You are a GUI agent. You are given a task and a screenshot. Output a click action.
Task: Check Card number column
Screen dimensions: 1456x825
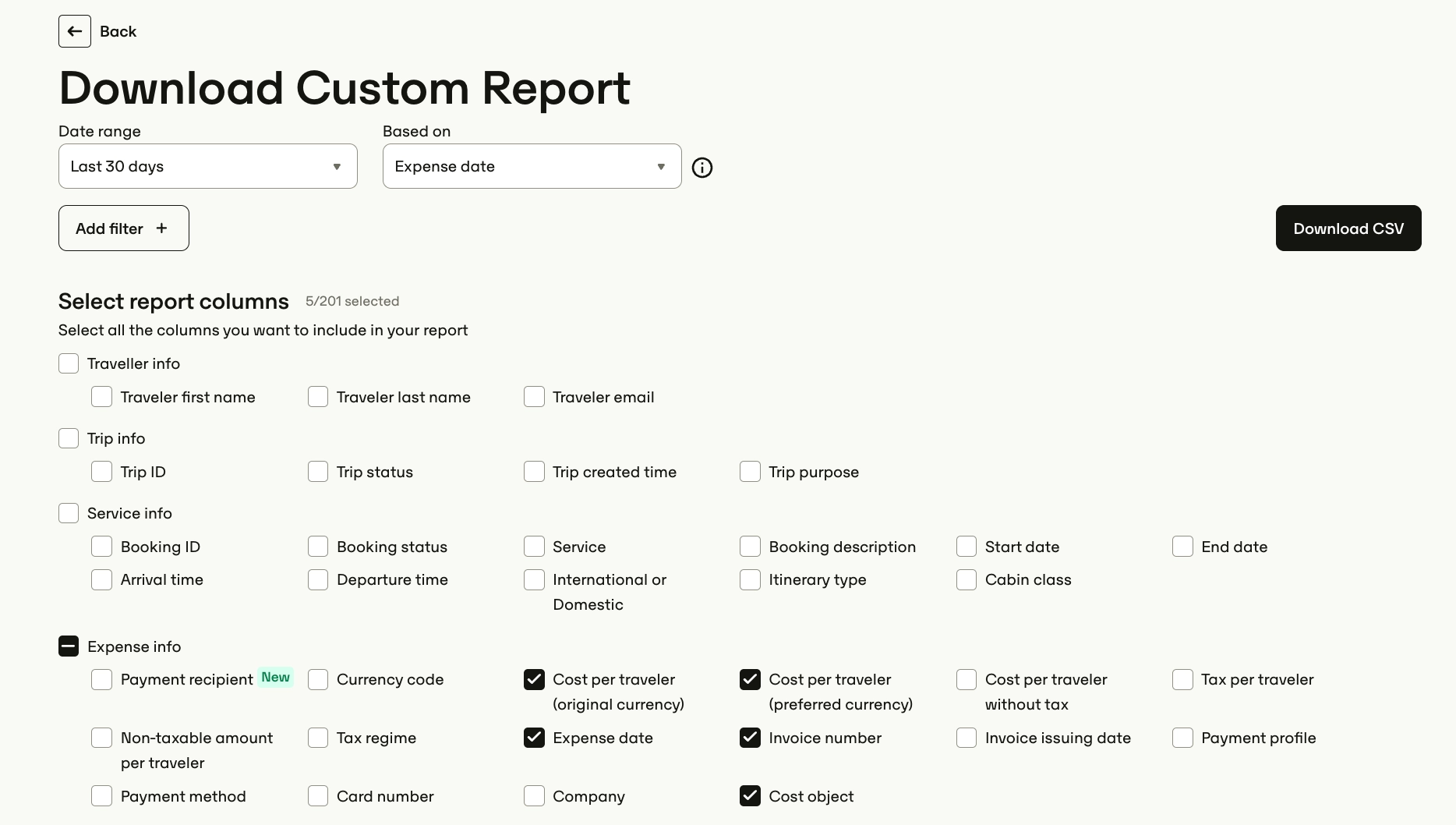point(318,796)
